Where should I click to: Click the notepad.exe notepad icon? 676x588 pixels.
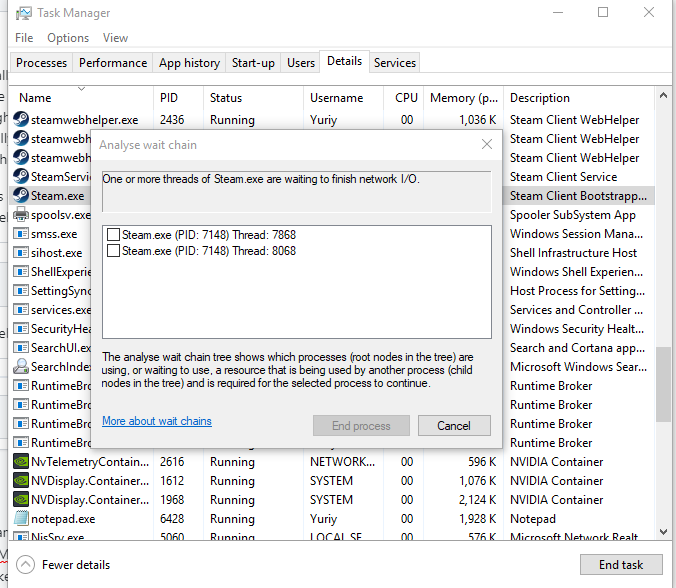tap(21, 519)
